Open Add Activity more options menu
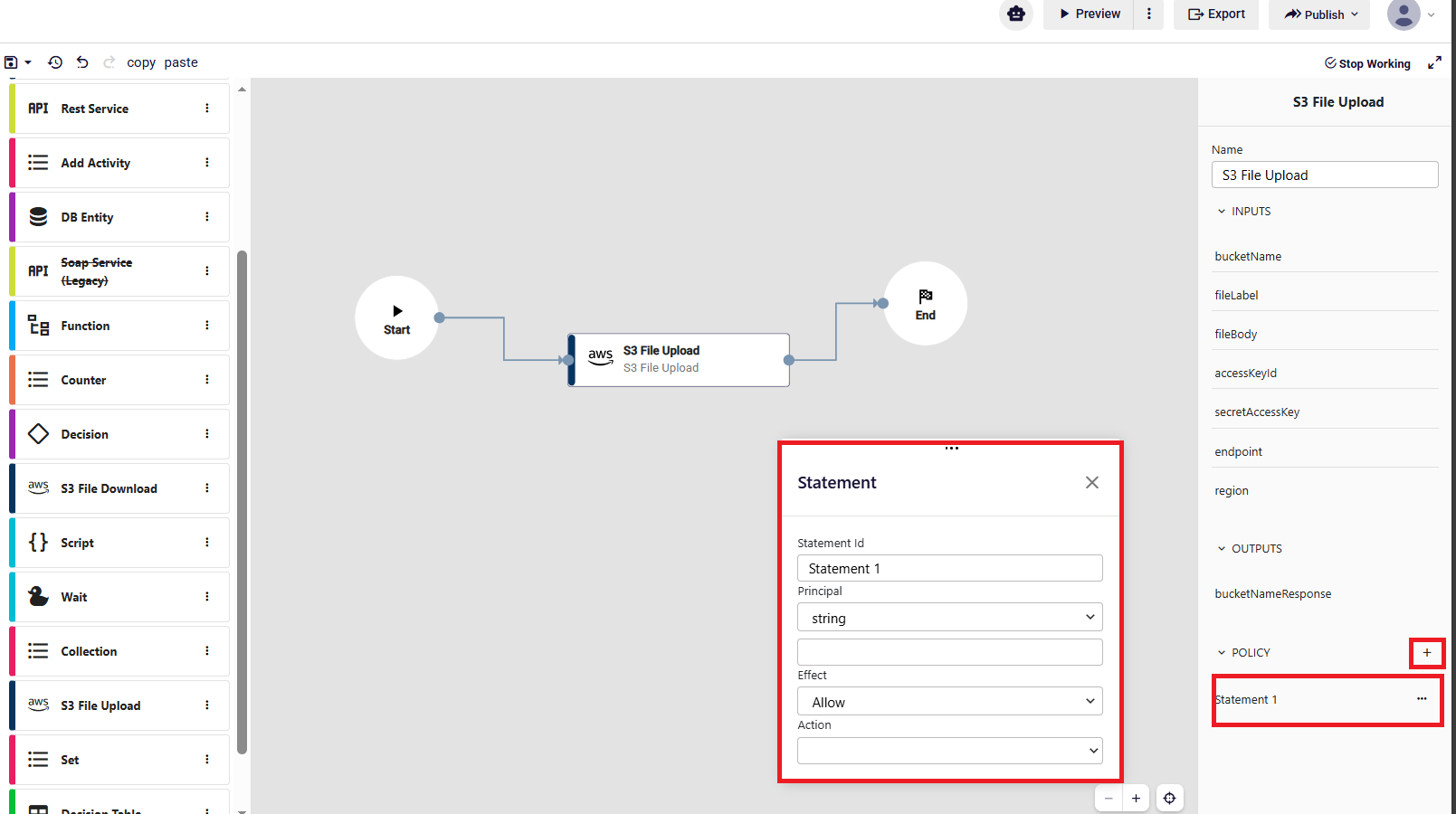 207,163
